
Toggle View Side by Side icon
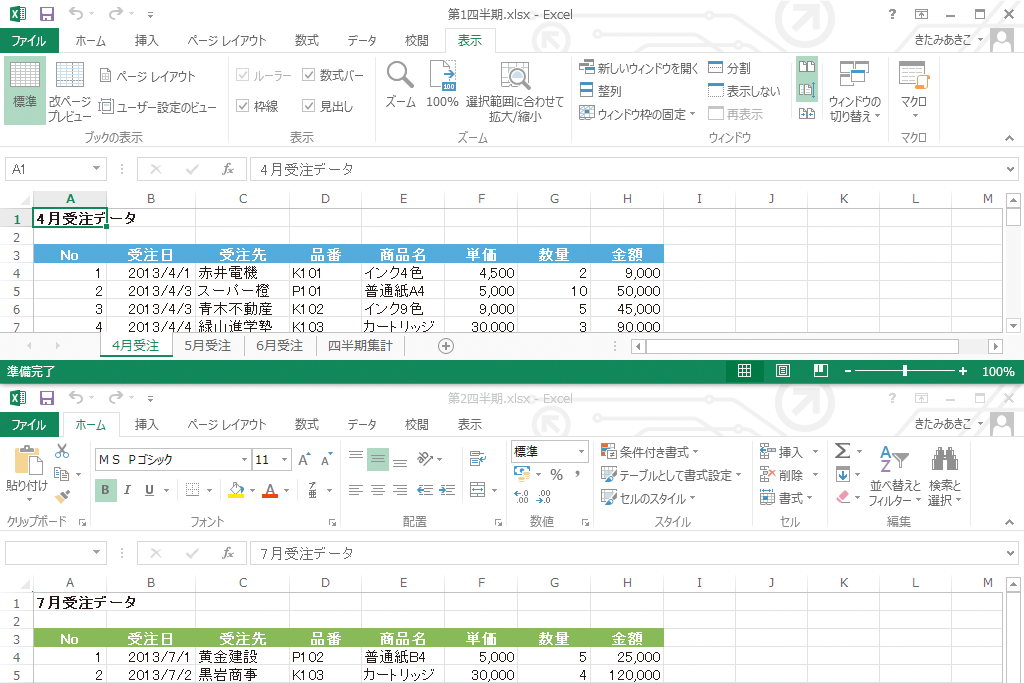pyautogui.click(x=807, y=67)
